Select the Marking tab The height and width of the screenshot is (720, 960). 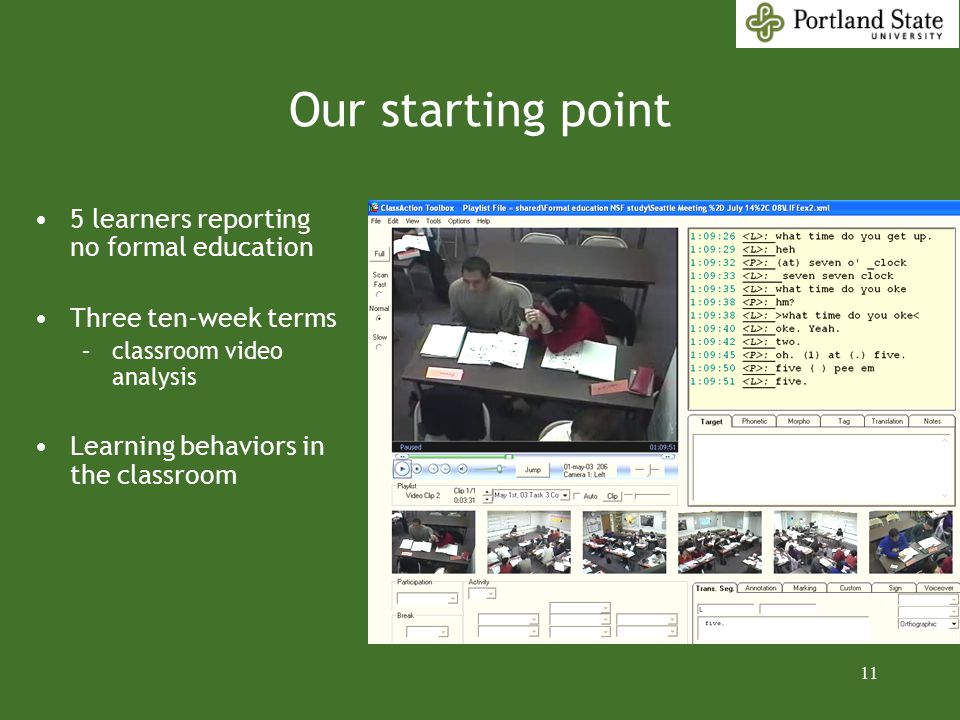point(804,588)
